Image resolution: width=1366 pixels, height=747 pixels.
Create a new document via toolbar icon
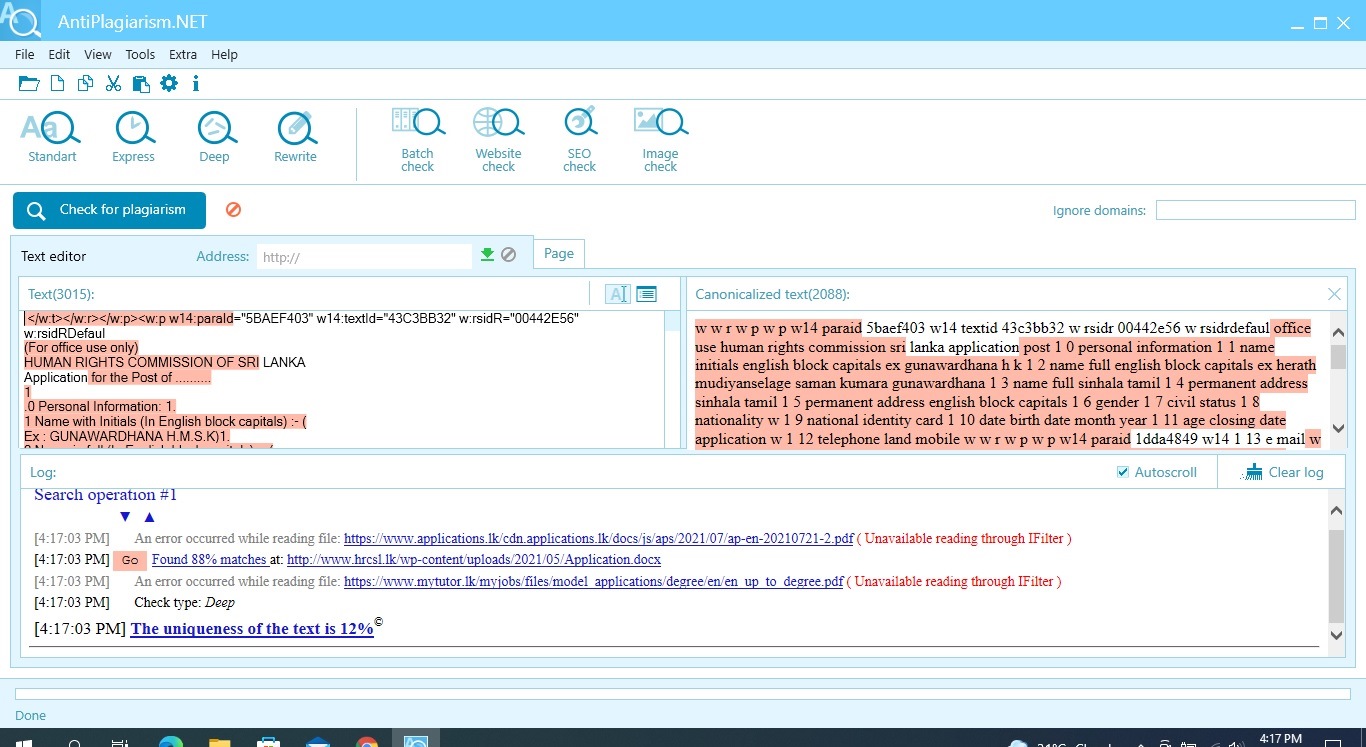(x=58, y=84)
